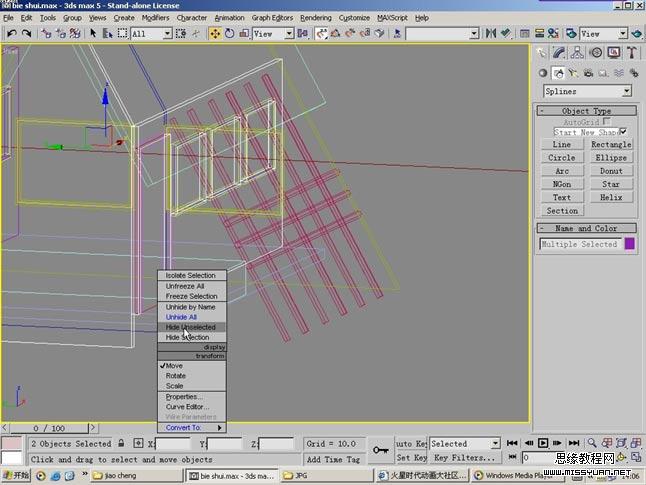646x485 pixels.
Task: Activate Select and Rotate tool
Action: click(229, 33)
